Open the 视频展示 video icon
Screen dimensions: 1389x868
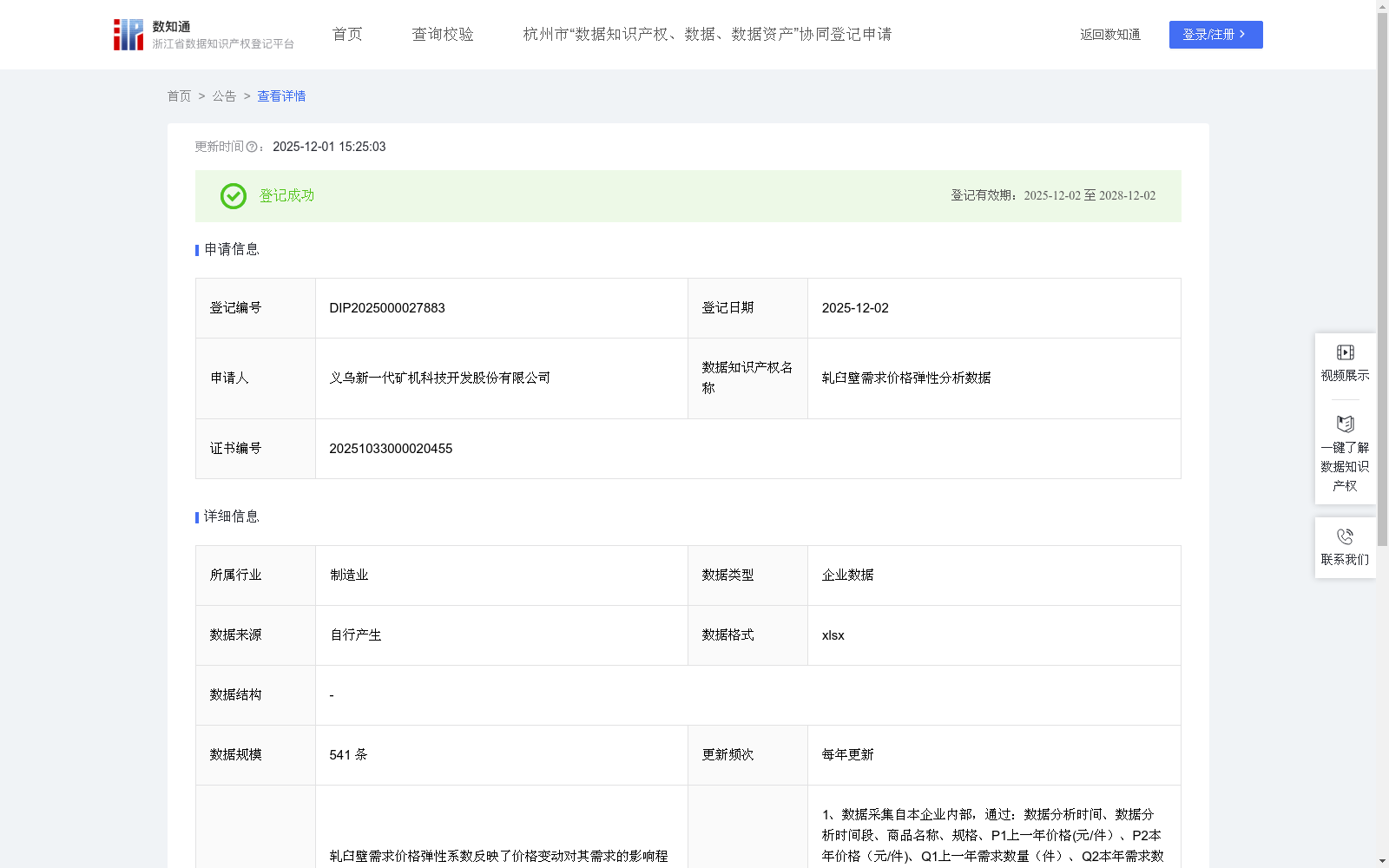click(x=1346, y=352)
